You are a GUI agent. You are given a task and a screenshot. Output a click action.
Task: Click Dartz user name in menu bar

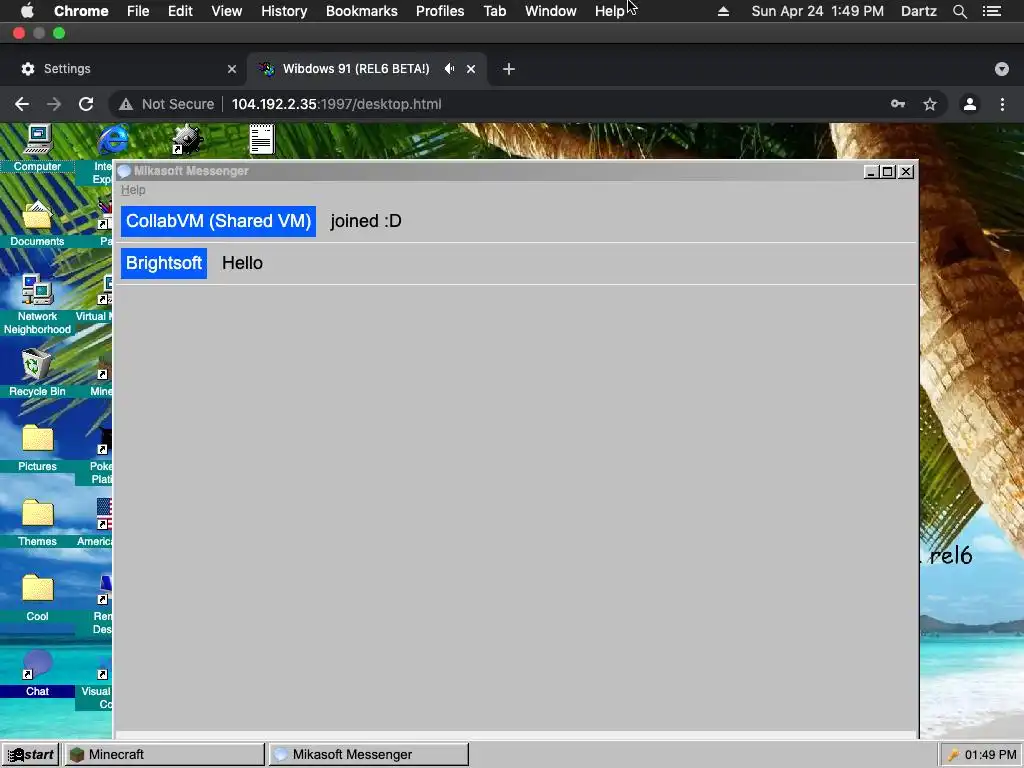point(918,11)
